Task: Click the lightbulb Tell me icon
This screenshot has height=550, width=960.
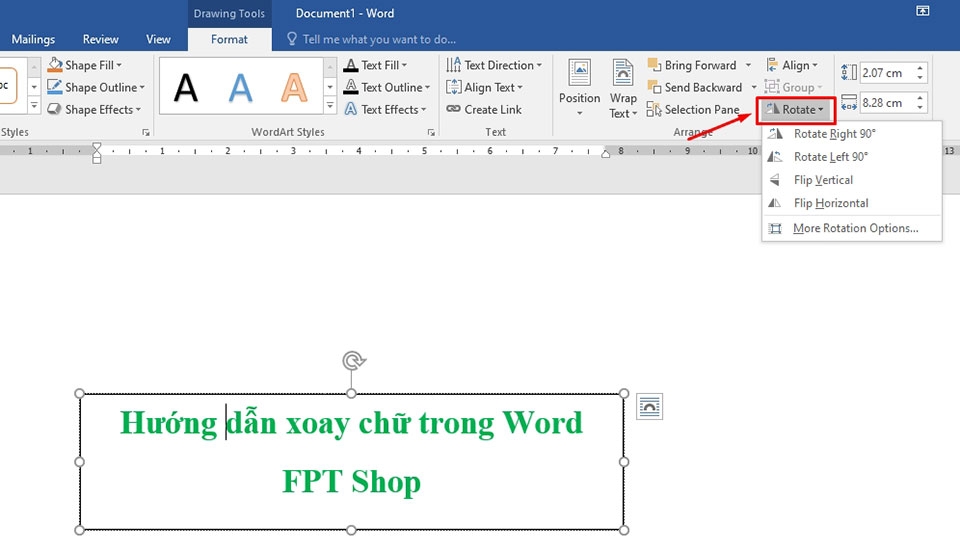Action: pos(292,39)
